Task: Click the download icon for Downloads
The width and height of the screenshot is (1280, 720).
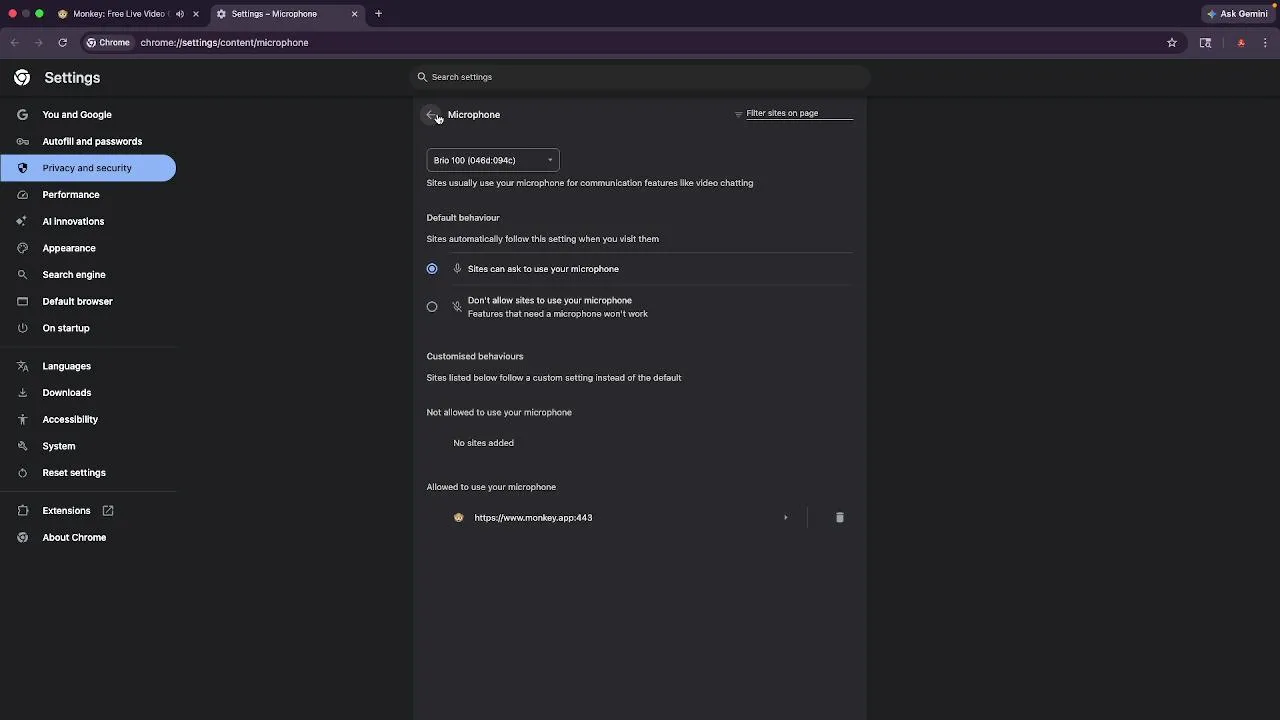Action: [22, 393]
